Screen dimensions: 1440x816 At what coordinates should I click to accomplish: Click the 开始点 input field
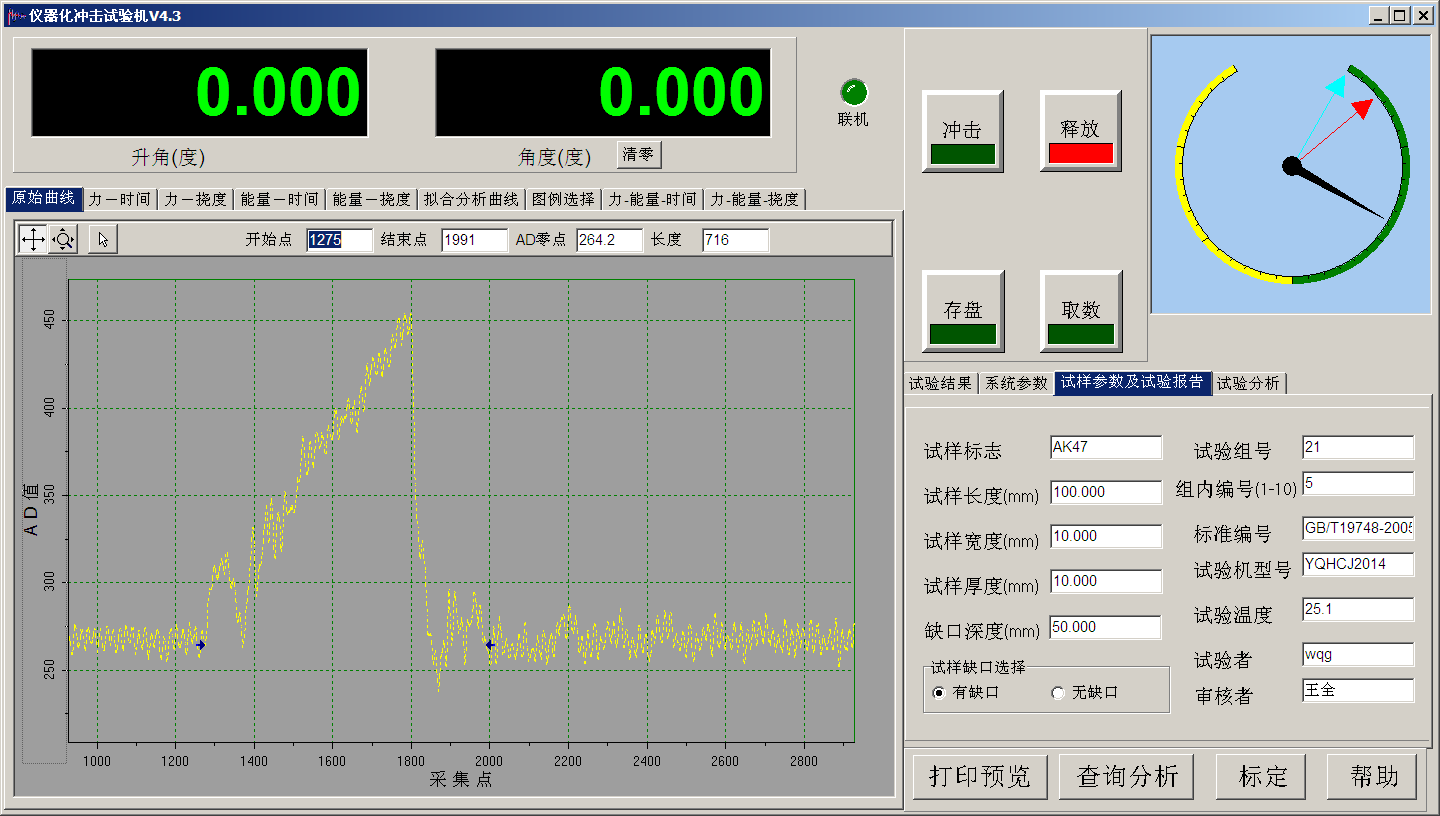click(339, 240)
